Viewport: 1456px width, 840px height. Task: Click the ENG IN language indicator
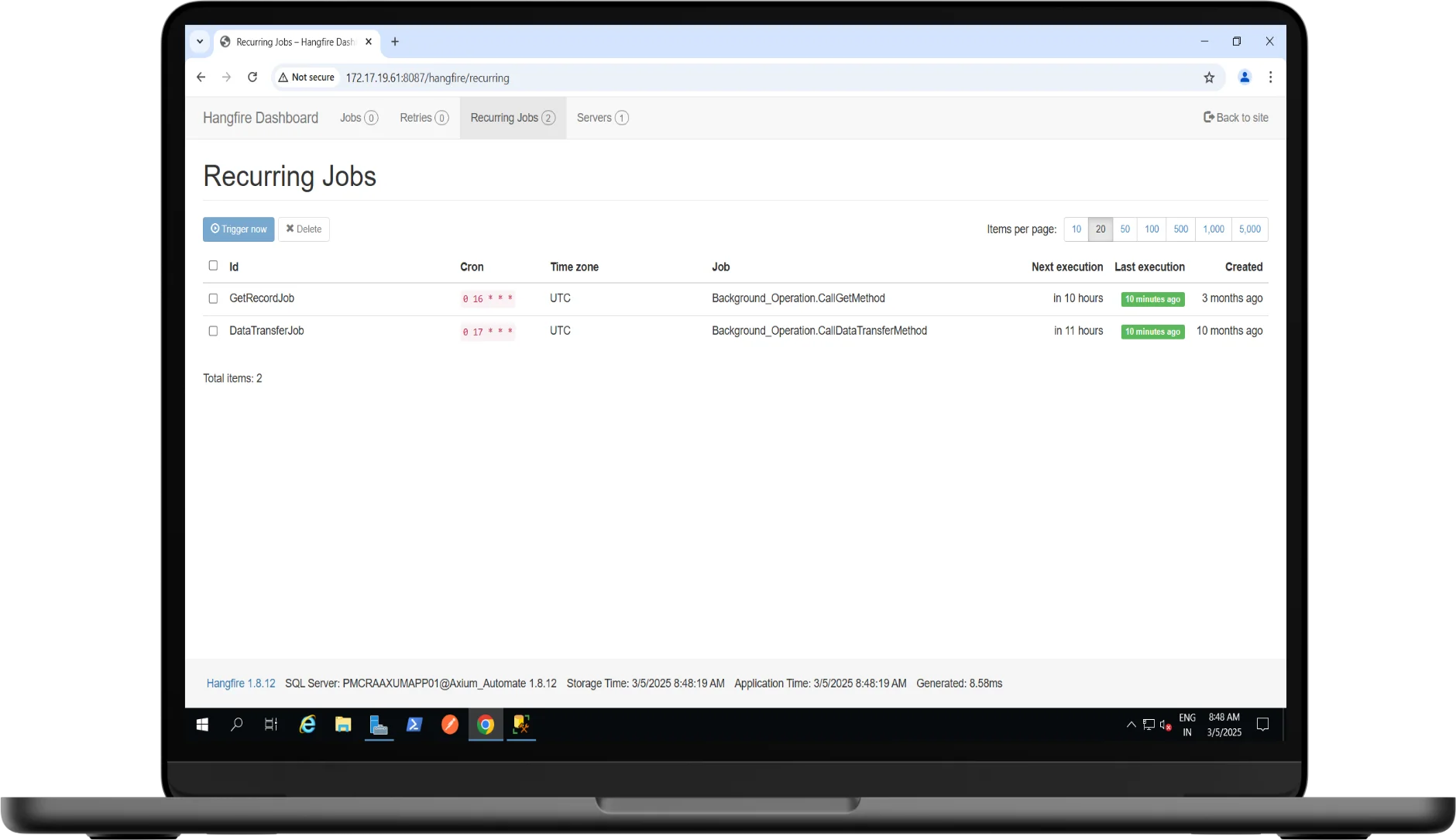[x=1187, y=725]
